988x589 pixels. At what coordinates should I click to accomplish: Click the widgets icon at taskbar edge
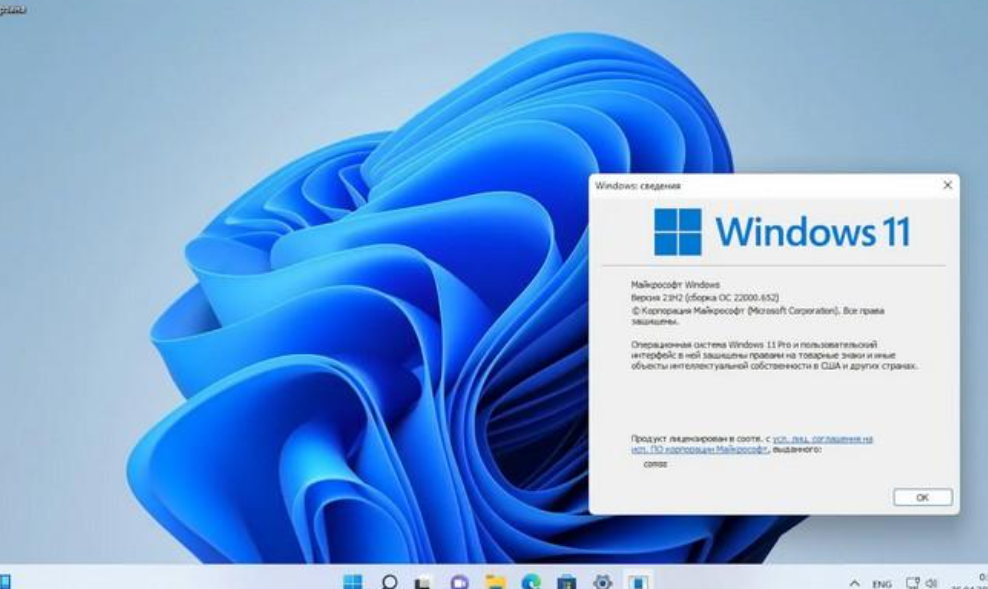pos(5,581)
